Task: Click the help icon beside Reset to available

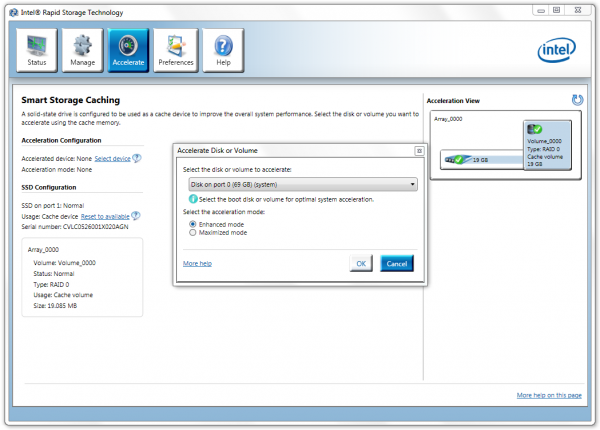Action: (x=136, y=216)
